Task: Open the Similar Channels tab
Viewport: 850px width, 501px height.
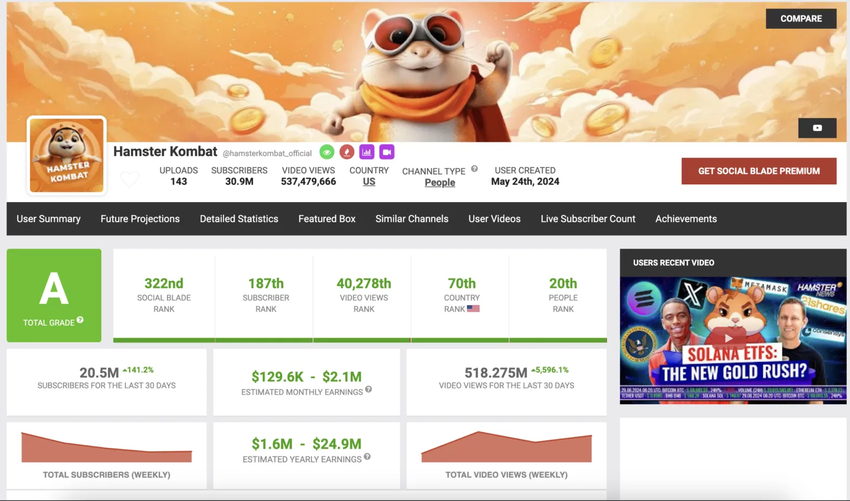Action: 412,219
